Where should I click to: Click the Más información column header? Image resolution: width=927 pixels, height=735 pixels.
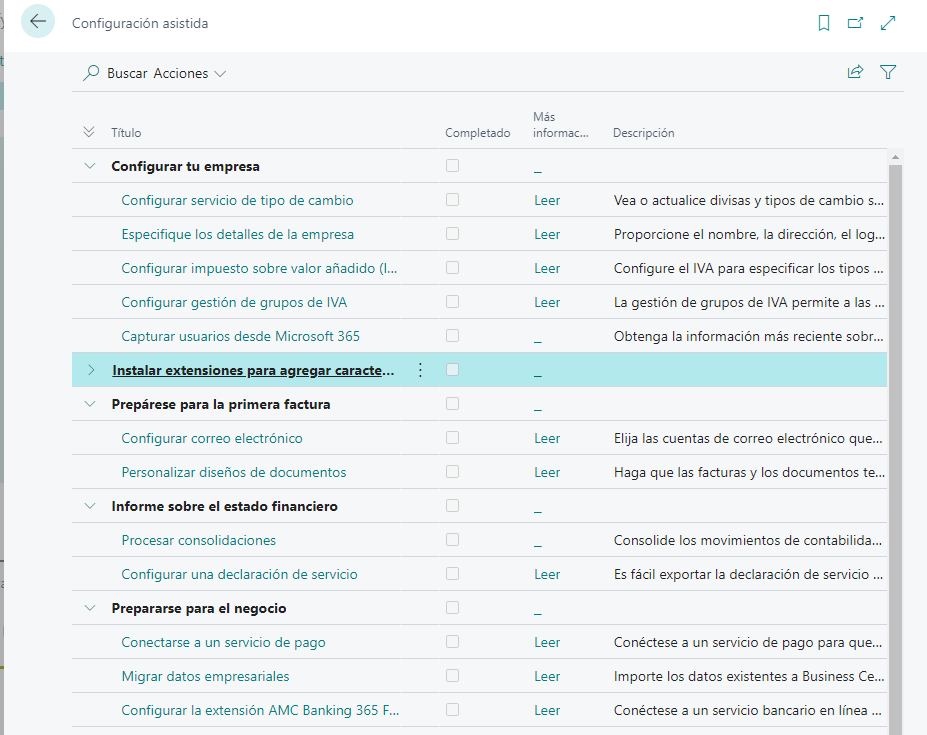(560, 125)
